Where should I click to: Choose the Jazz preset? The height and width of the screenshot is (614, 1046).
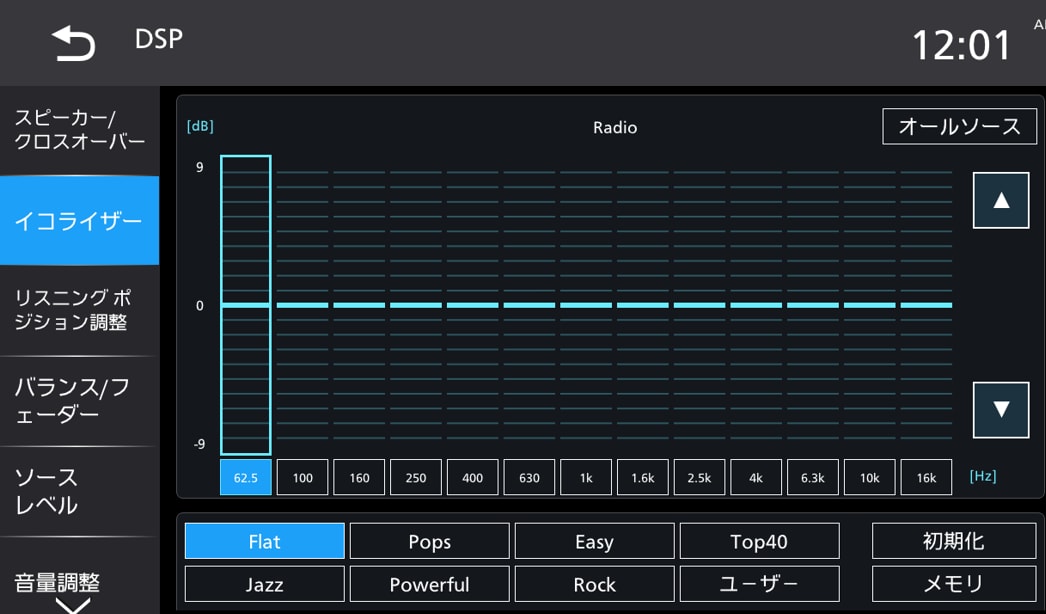pos(265,584)
